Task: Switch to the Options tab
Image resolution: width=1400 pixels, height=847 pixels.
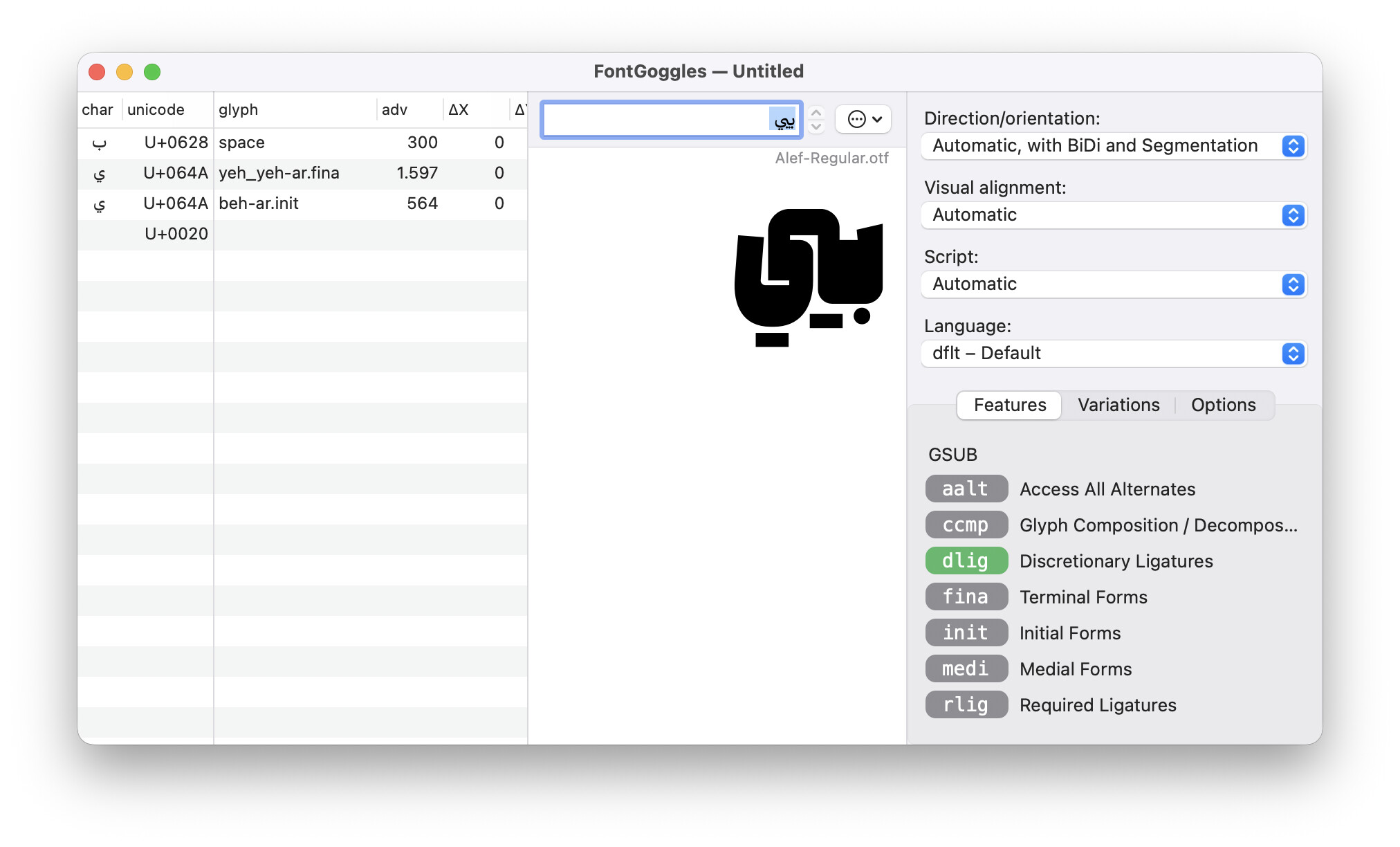Action: [x=1223, y=405]
